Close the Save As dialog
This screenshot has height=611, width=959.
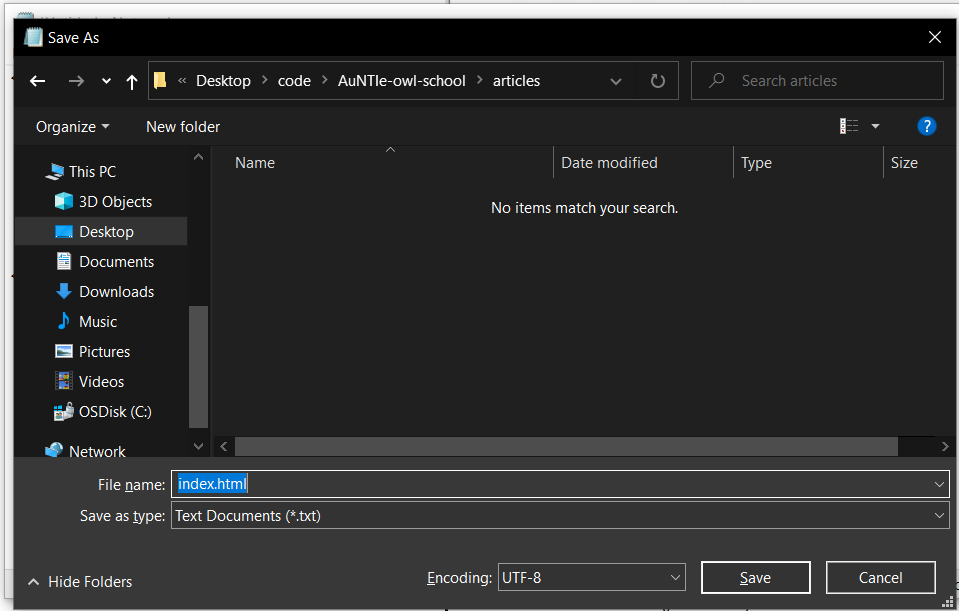pyautogui.click(x=935, y=37)
